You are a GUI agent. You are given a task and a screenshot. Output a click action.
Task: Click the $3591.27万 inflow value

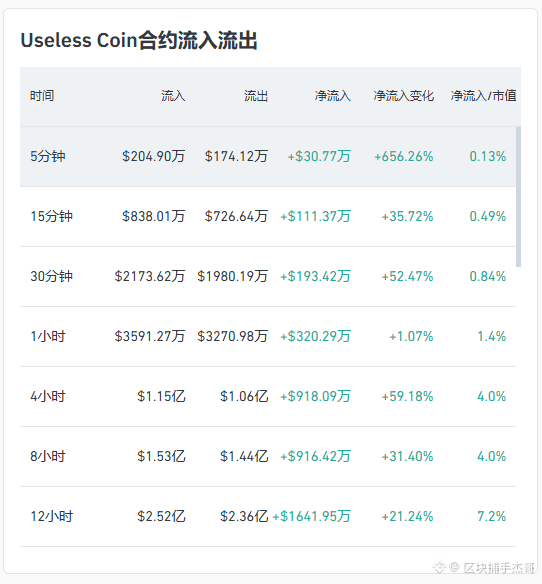click(x=150, y=336)
